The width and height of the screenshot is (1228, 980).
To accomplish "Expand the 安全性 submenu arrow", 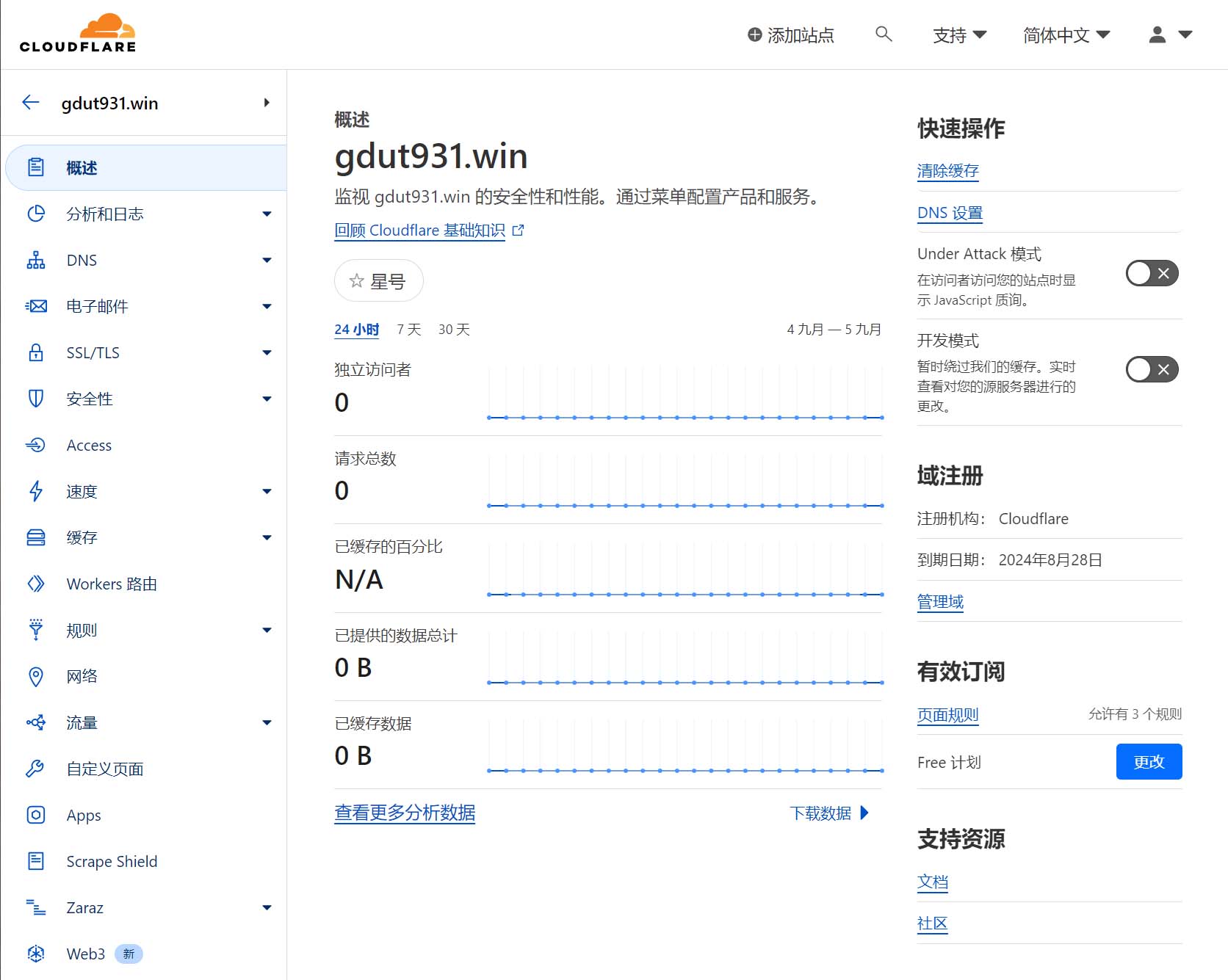I will 267,399.
